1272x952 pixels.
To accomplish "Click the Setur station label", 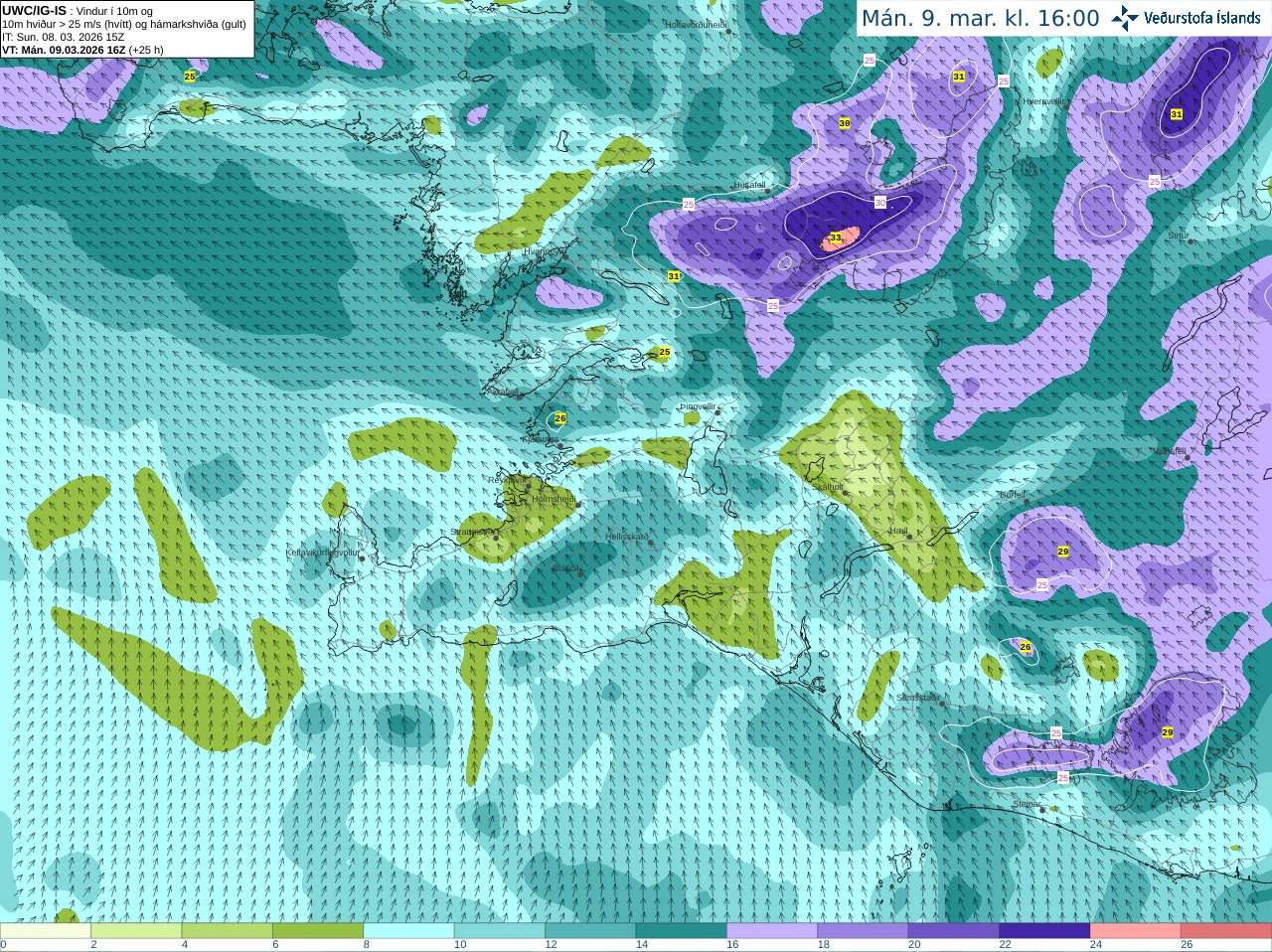I will point(1179,236).
